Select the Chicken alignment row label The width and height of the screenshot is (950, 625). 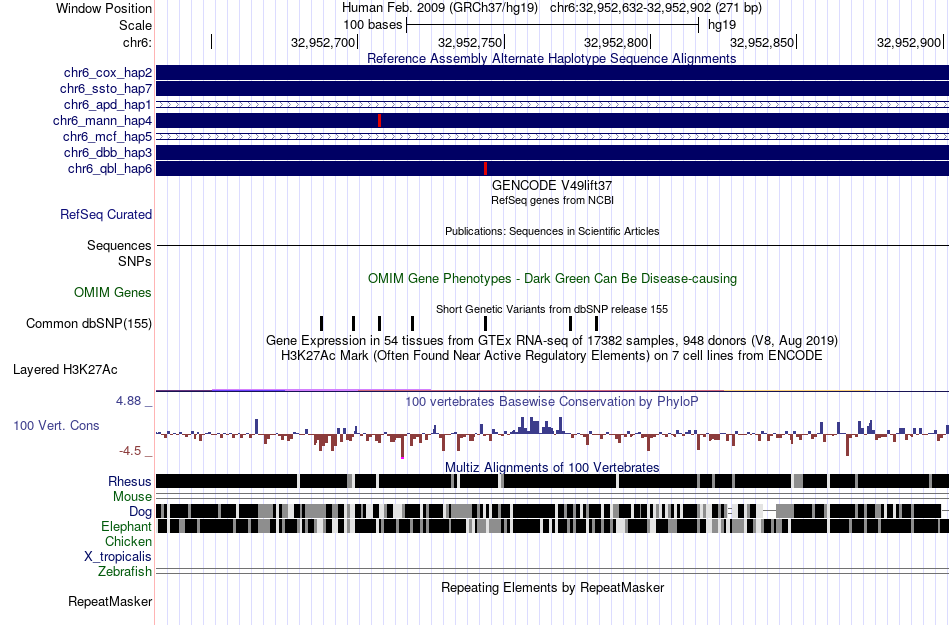click(128, 541)
